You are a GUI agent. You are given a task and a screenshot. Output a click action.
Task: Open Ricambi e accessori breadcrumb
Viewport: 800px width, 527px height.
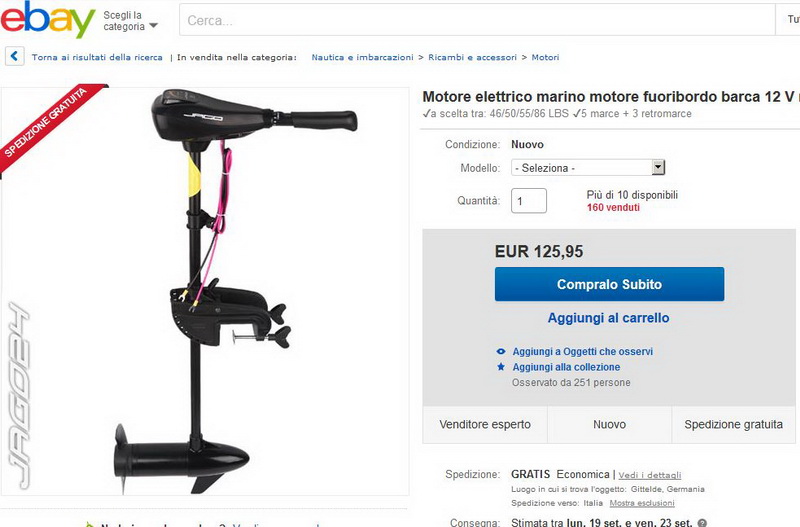click(x=472, y=57)
